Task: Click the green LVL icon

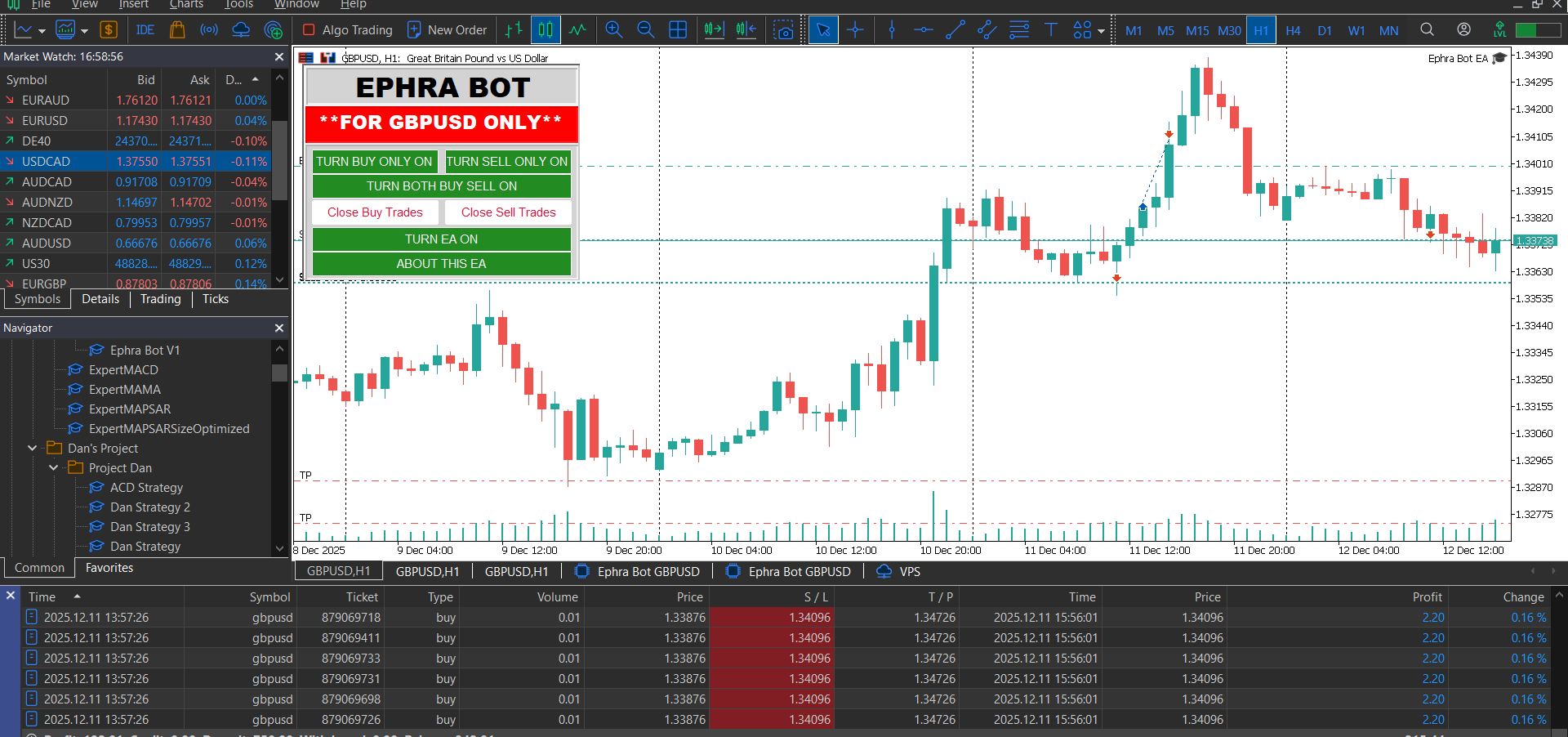Action: (x=1499, y=30)
